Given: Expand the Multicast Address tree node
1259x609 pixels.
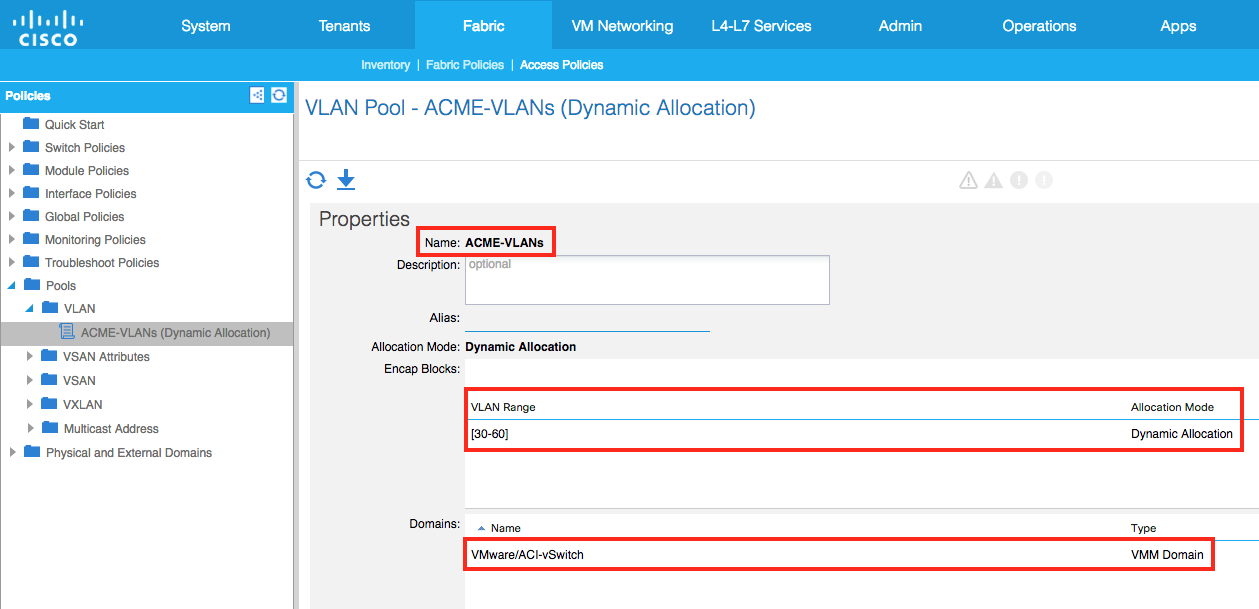Looking at the screenshot, I should (31, 428).
